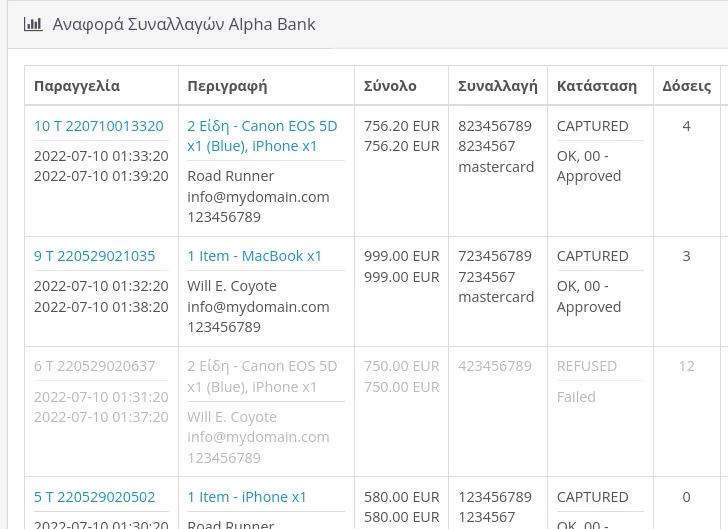Open '2 Είδη - Canon EOS 5D' link in order 10
This screenshot has width=728, height=529.
[262, 136]
